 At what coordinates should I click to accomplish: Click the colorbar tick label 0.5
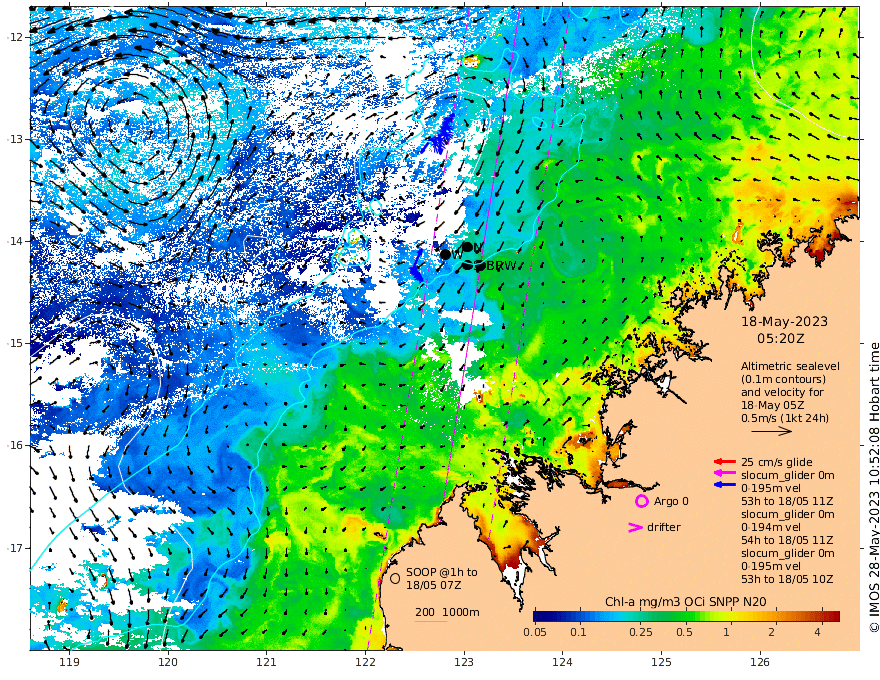[x=684, y=632]
